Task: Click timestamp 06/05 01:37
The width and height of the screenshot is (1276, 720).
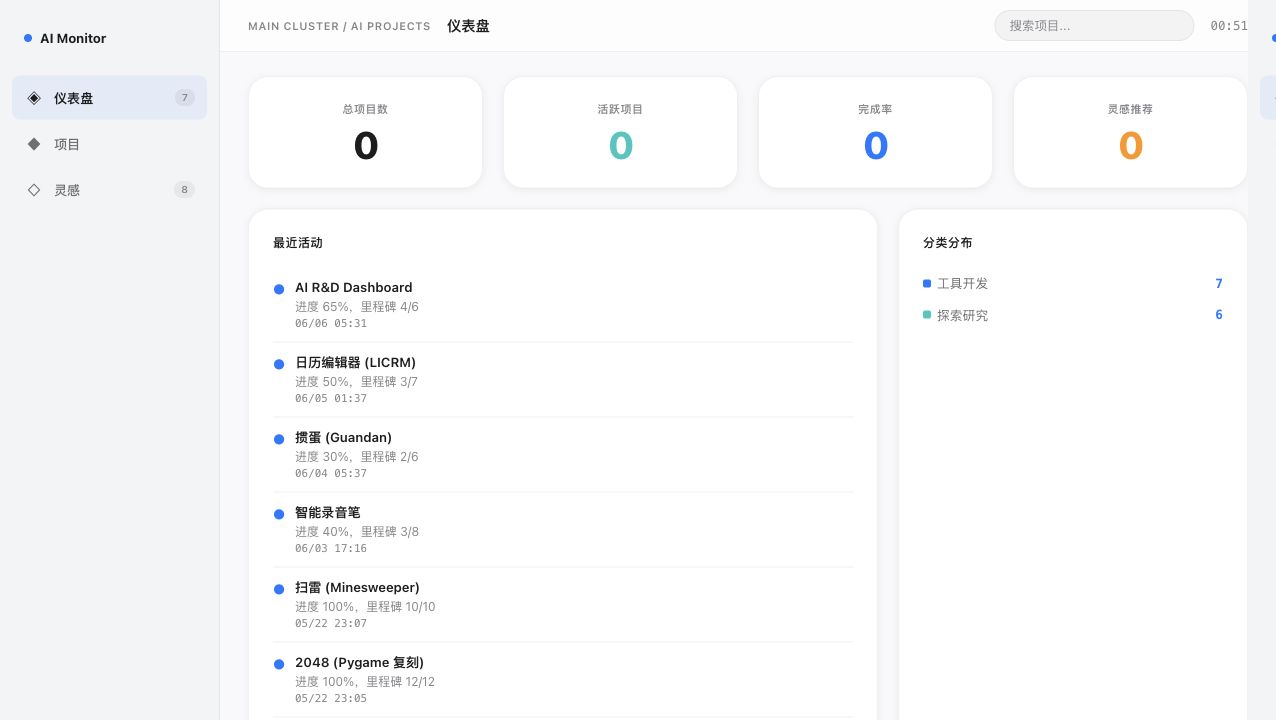Action: (x=331, y=398)
